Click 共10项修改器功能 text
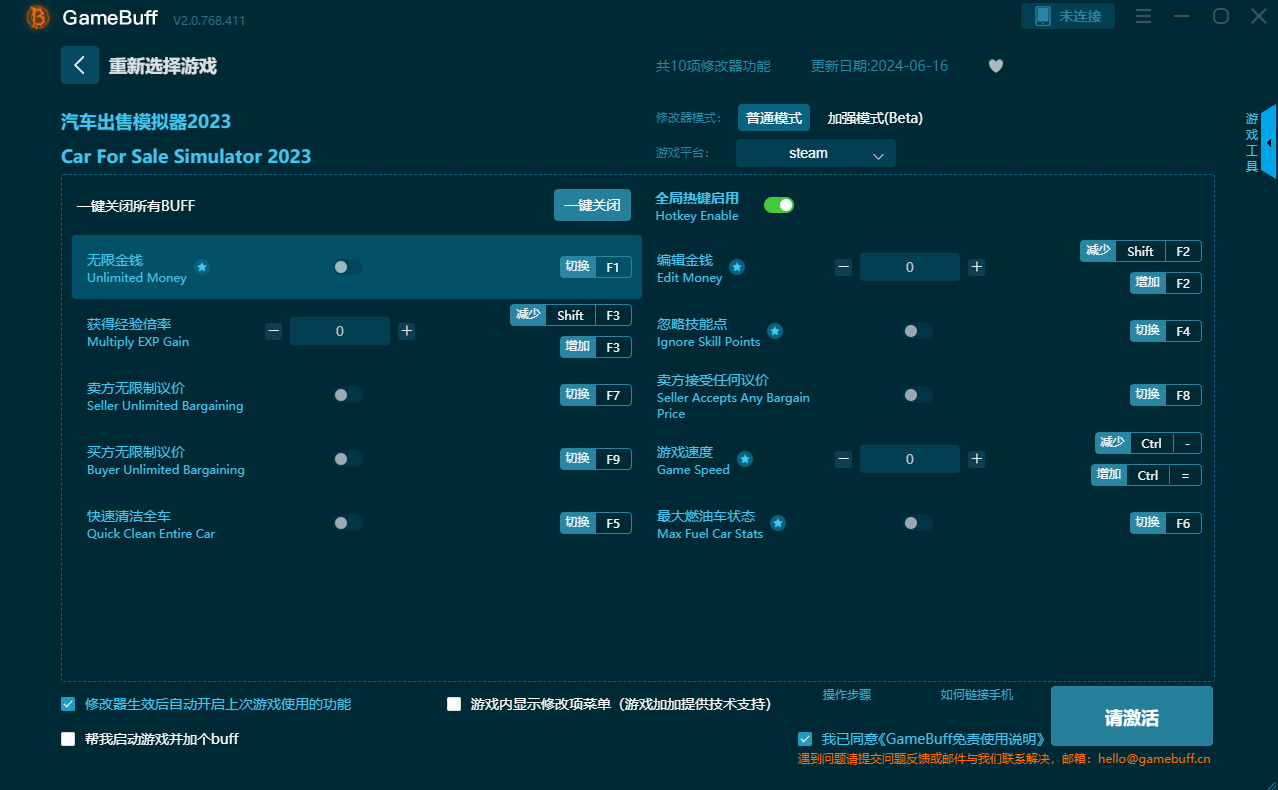 [713, 66]
